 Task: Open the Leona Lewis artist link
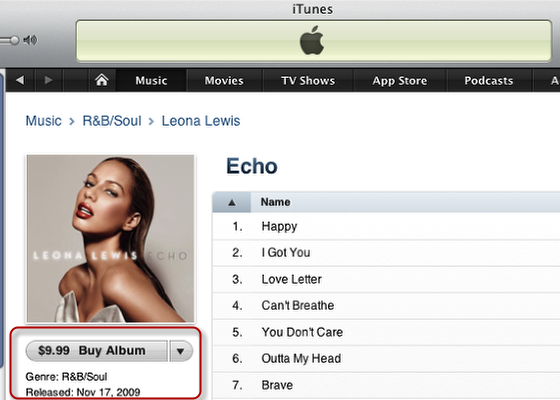(201, 121)
